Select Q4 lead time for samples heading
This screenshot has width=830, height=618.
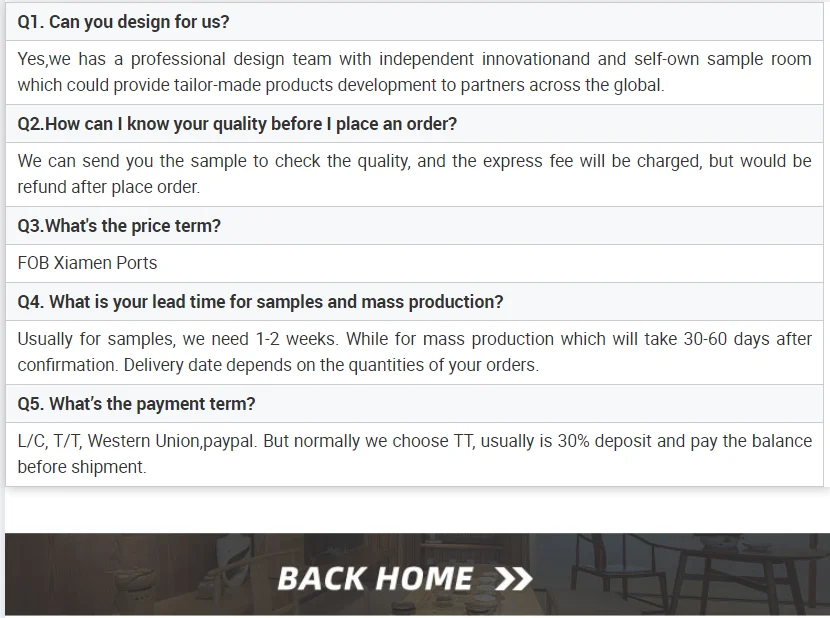[x=260, y=302]
